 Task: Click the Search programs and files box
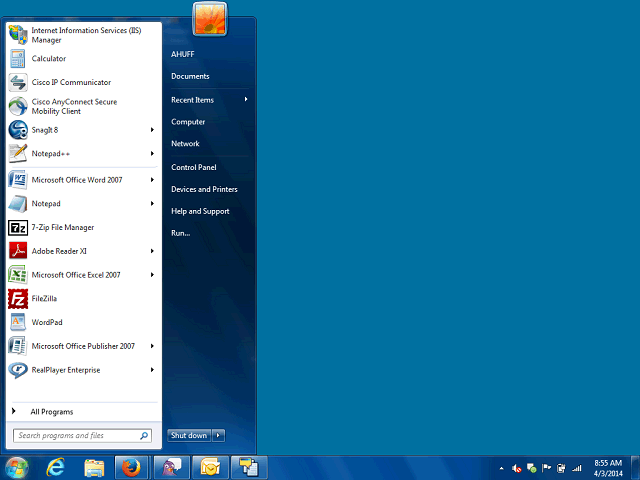pyautogui.click(x=82, y=436)
